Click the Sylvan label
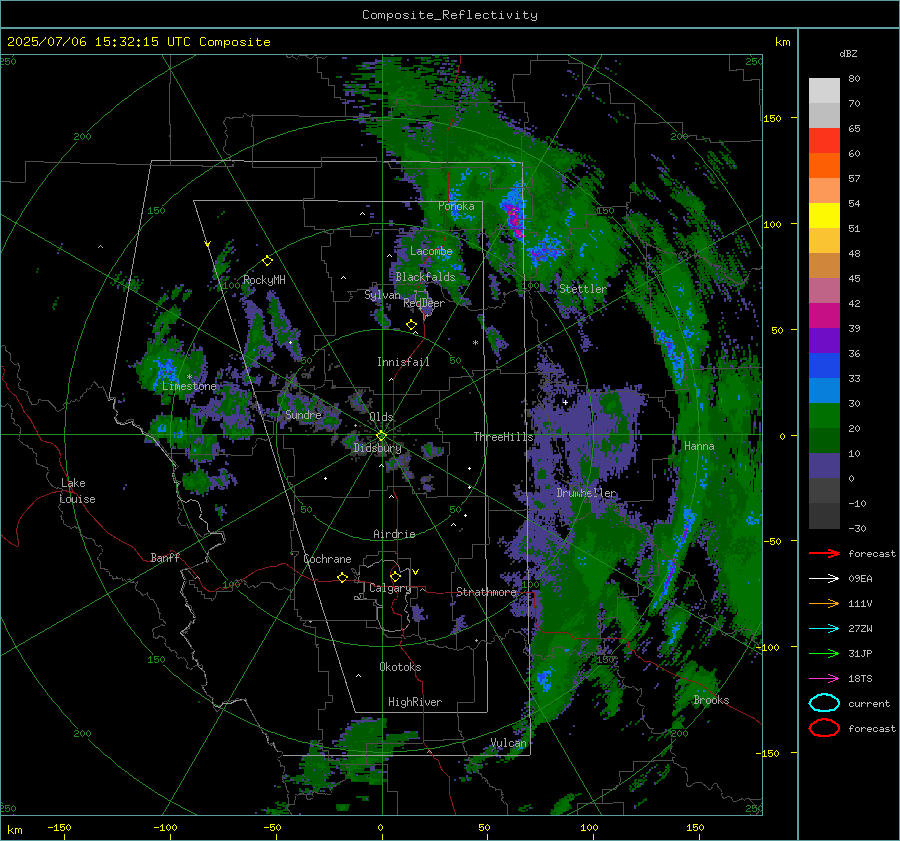Screen dimensions: 900x841 (x=382, y=295)
